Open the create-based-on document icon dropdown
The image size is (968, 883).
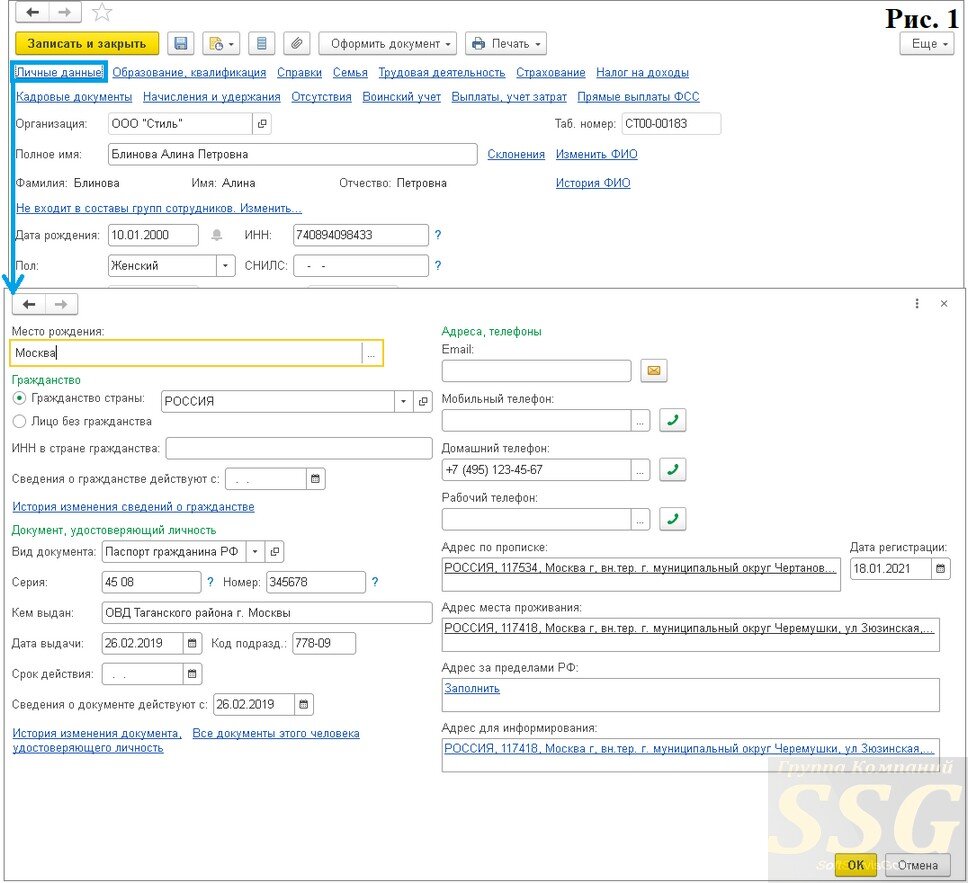click(x=221, y=44)
